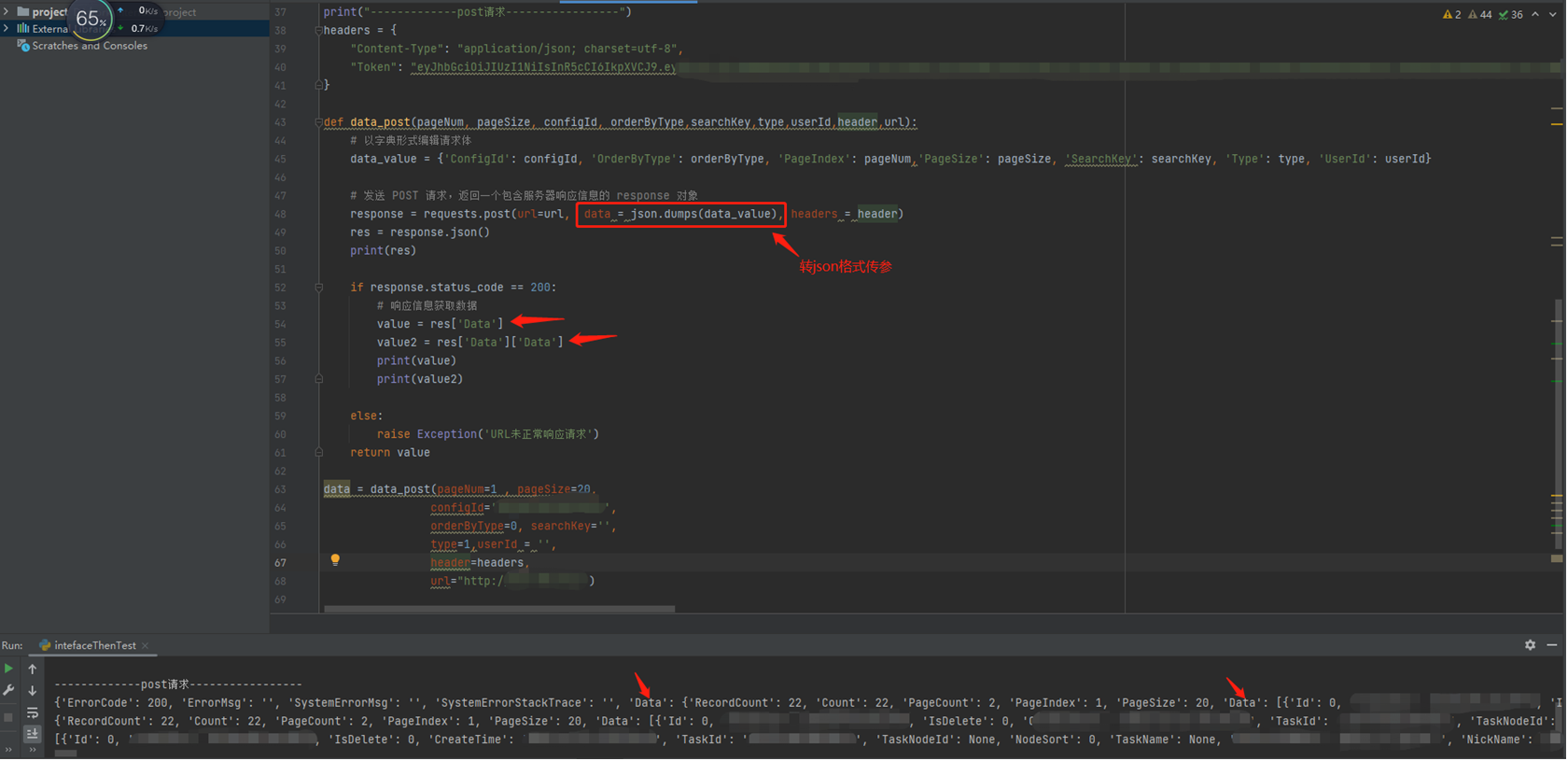Click the yellow lightbulb intention icon

click(x=335, y=560)
